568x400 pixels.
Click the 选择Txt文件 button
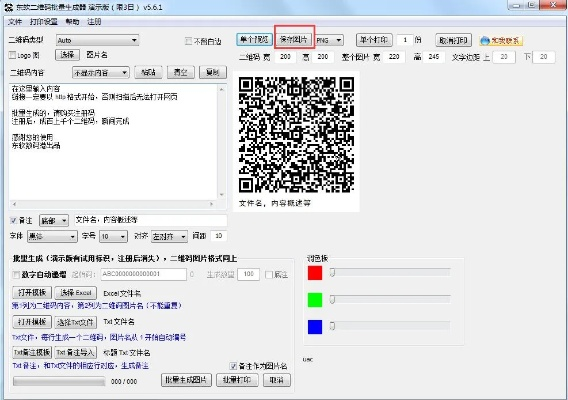76,322
